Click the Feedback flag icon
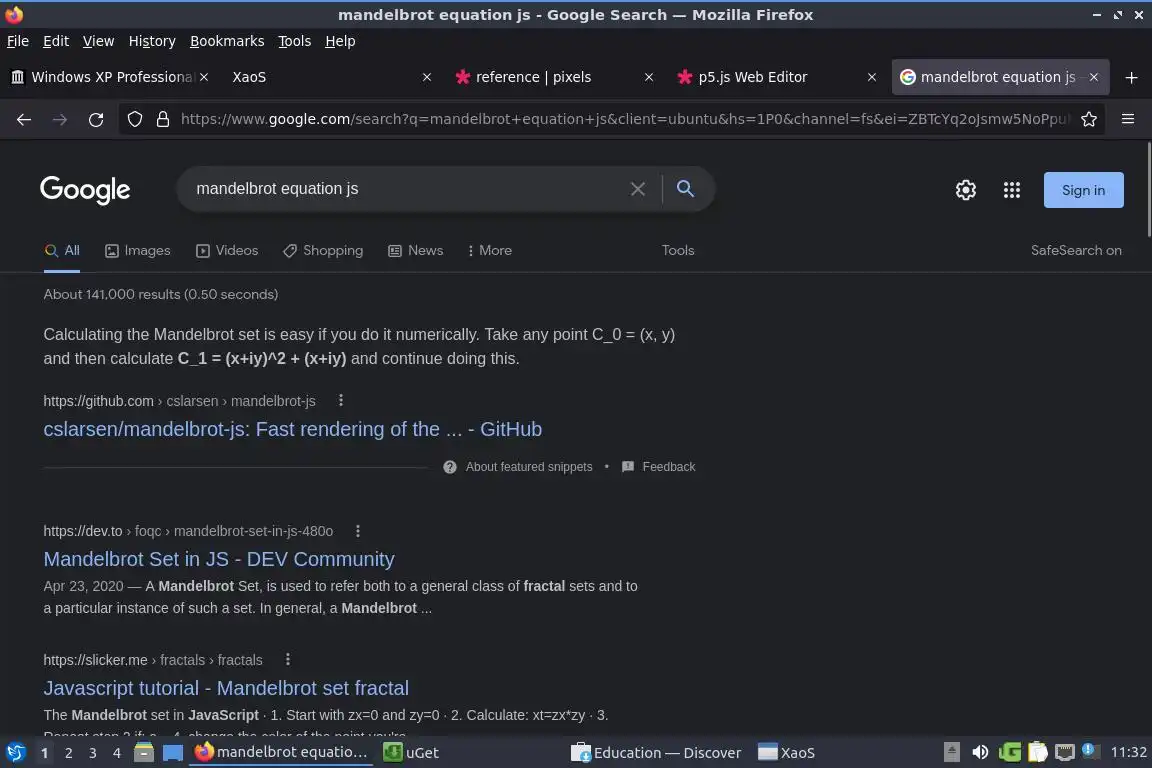Screen dimensions: 1152x768 [x=627, y=467]
